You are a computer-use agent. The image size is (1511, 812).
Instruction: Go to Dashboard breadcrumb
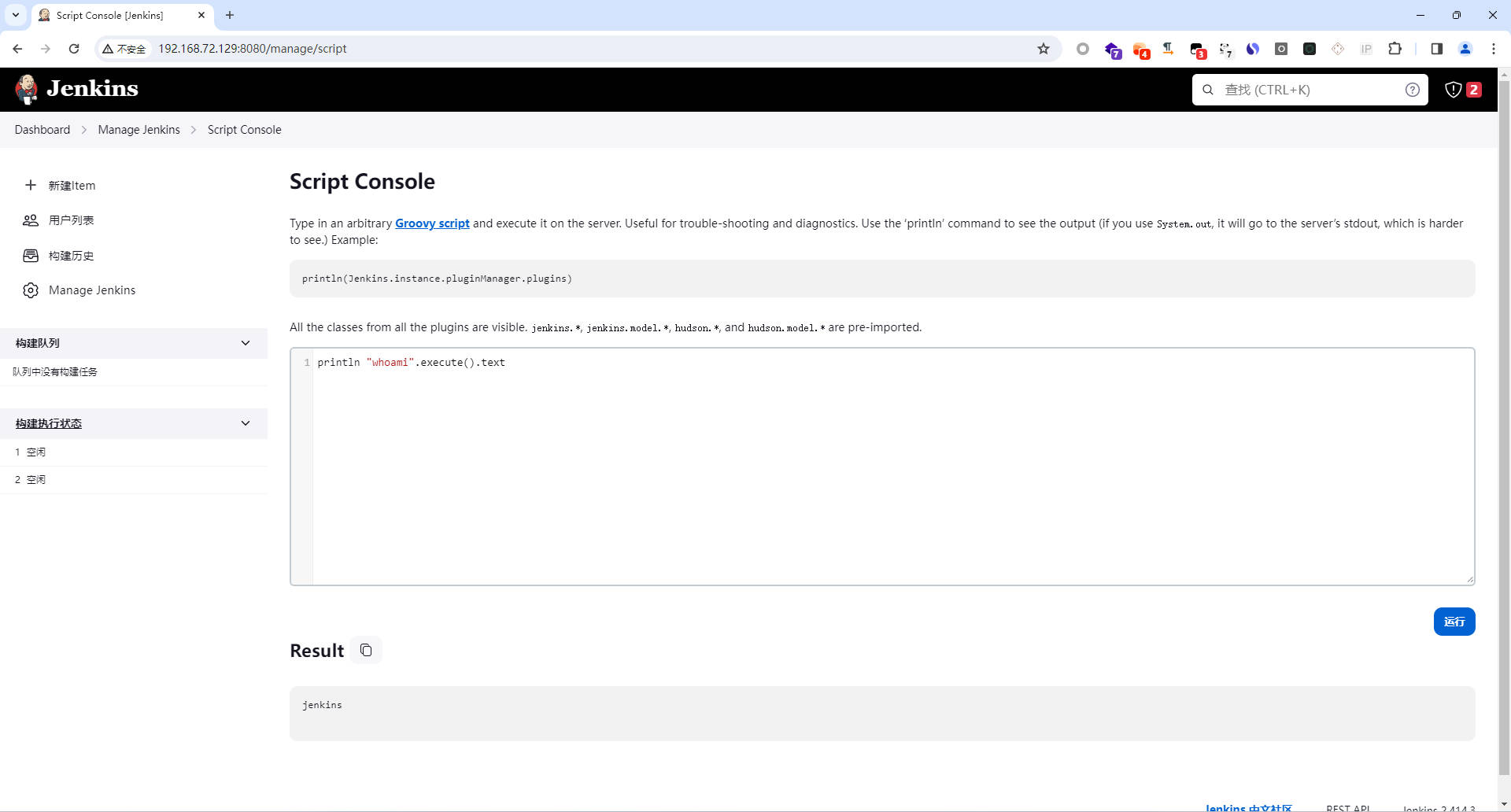42,130
